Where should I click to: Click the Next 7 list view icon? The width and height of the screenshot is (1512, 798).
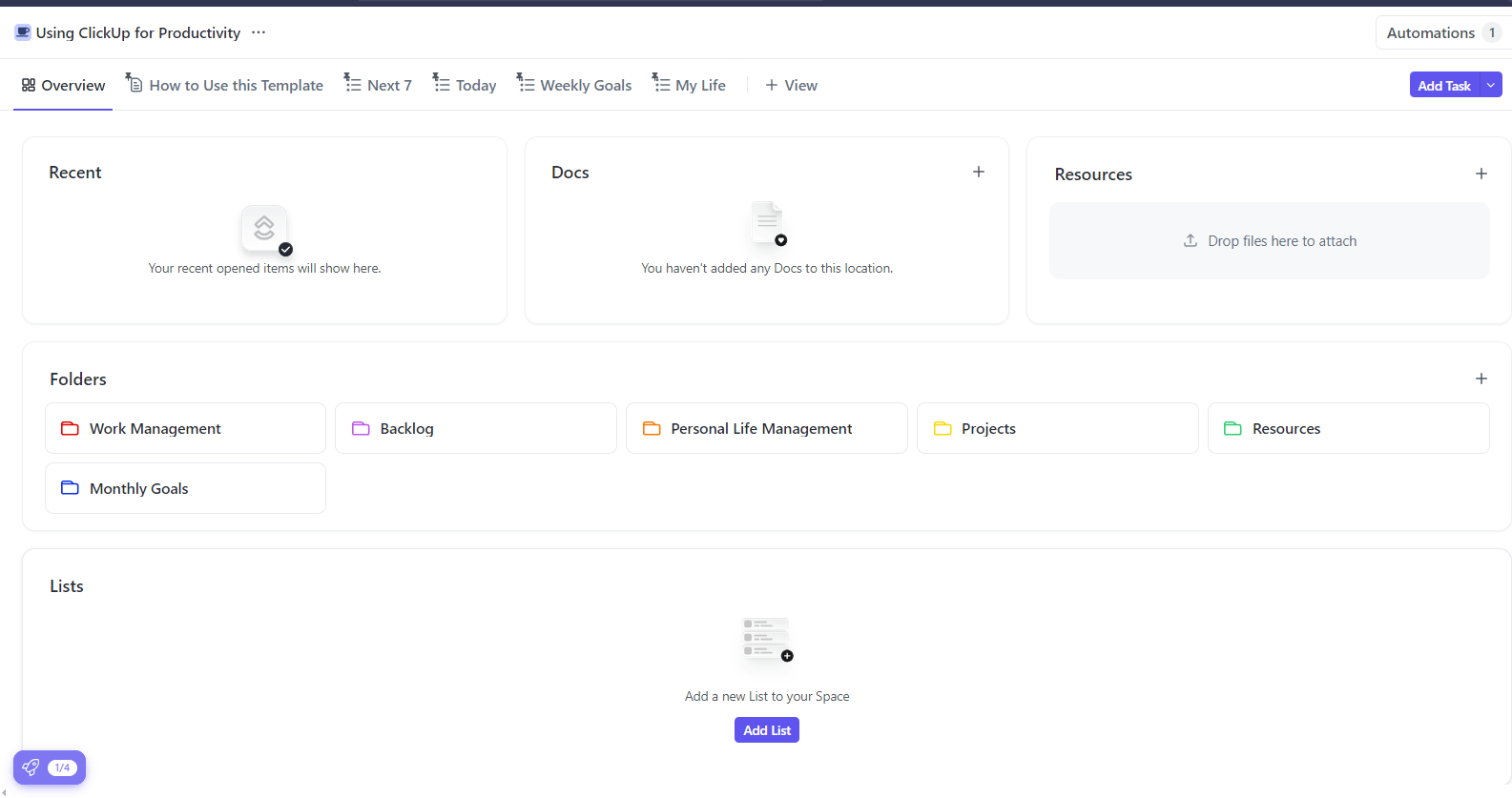click(x=352, y=83)
